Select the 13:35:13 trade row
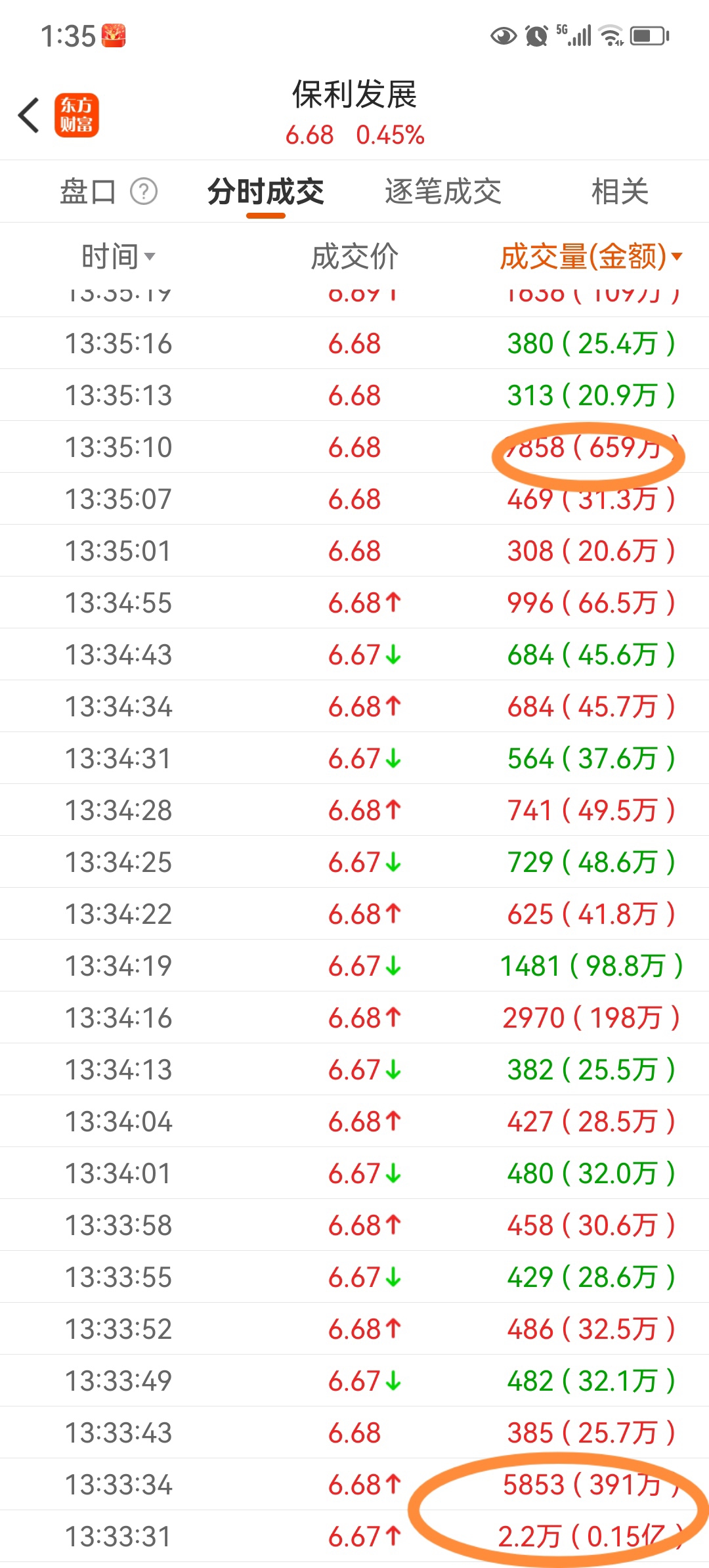This screenshot has height=1568, width=709. 354,395
